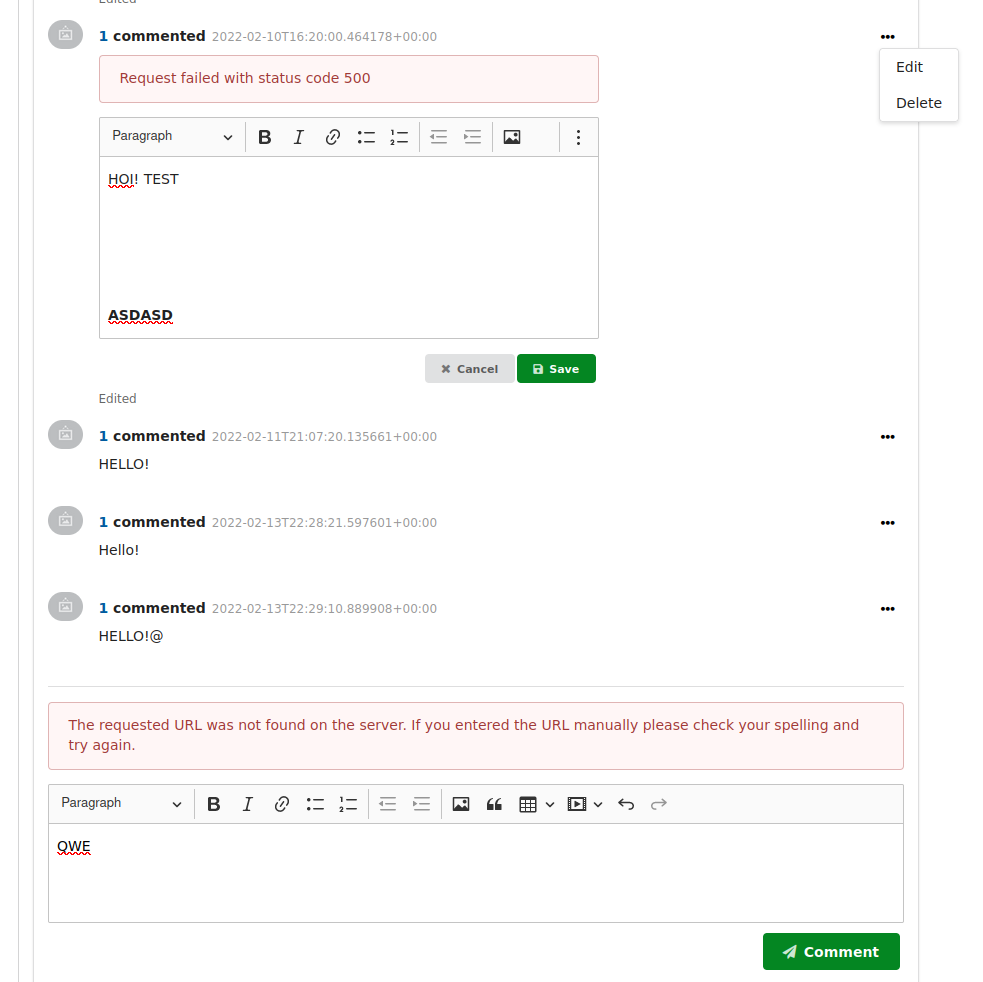This screenshot has height=982, width=983.
Task: Insert a block quote in the comment box
Action: 494,803
